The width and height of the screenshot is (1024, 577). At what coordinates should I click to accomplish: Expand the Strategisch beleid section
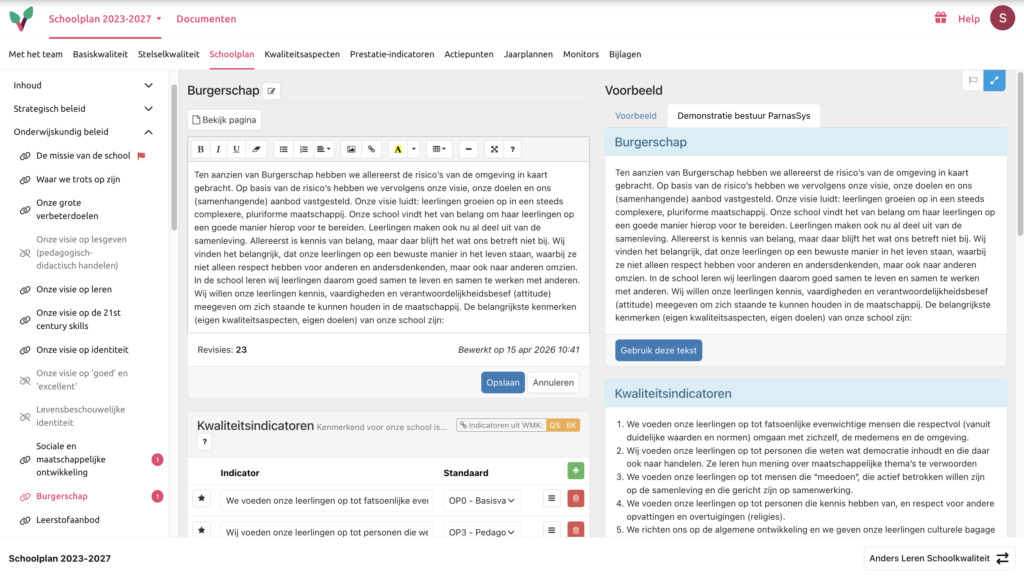coord(84,109)
